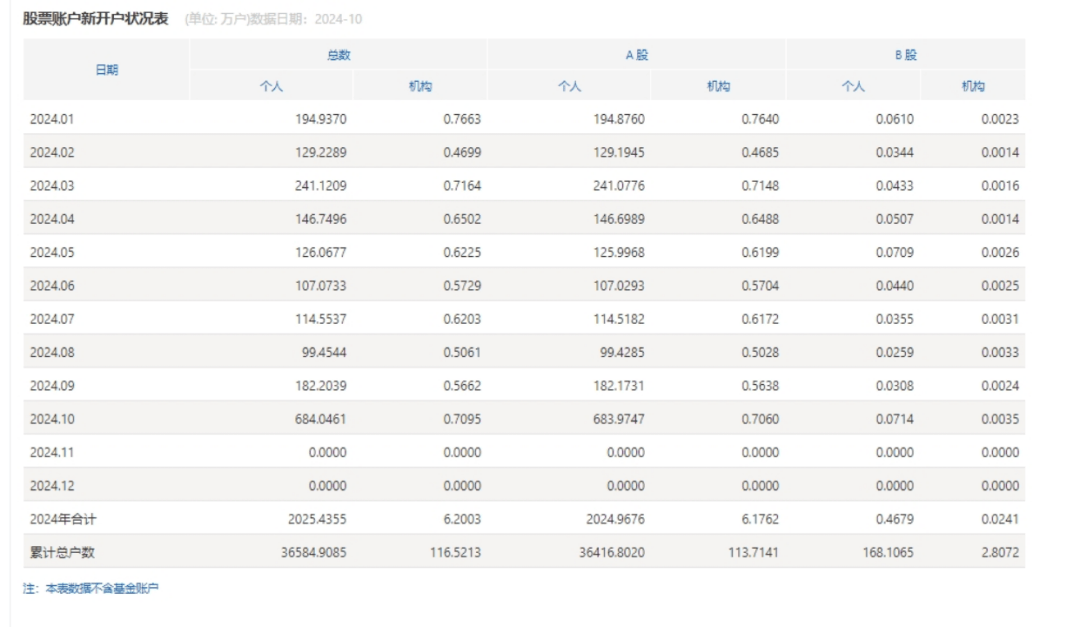Click the value 182.2039
This screenshot has width=1080, height=627.
coord(321,386)
